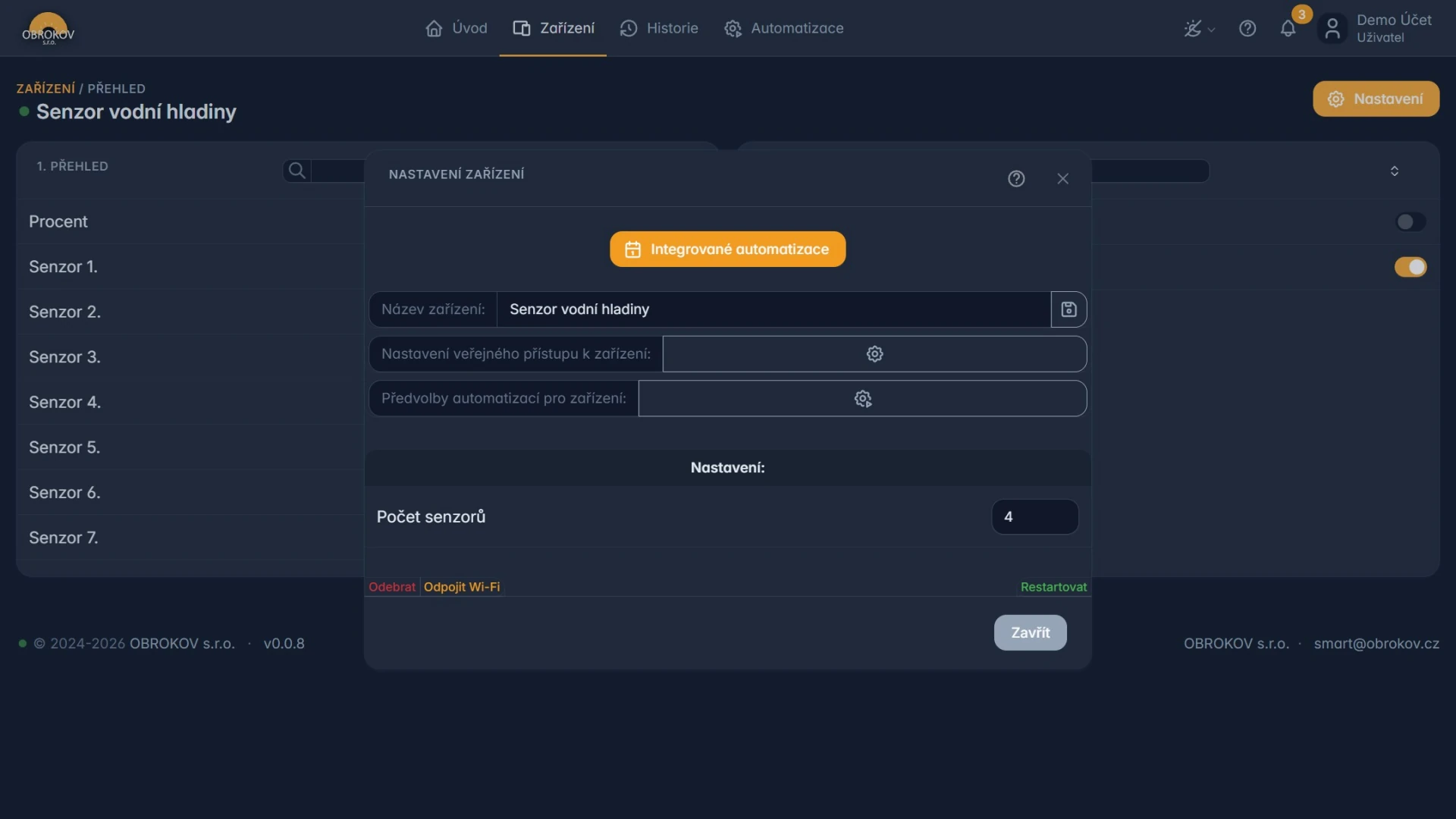The image size is (1456, 819).
Task: Close the Nastavení zařízení dialog
Action: [x=1062, y=178]
